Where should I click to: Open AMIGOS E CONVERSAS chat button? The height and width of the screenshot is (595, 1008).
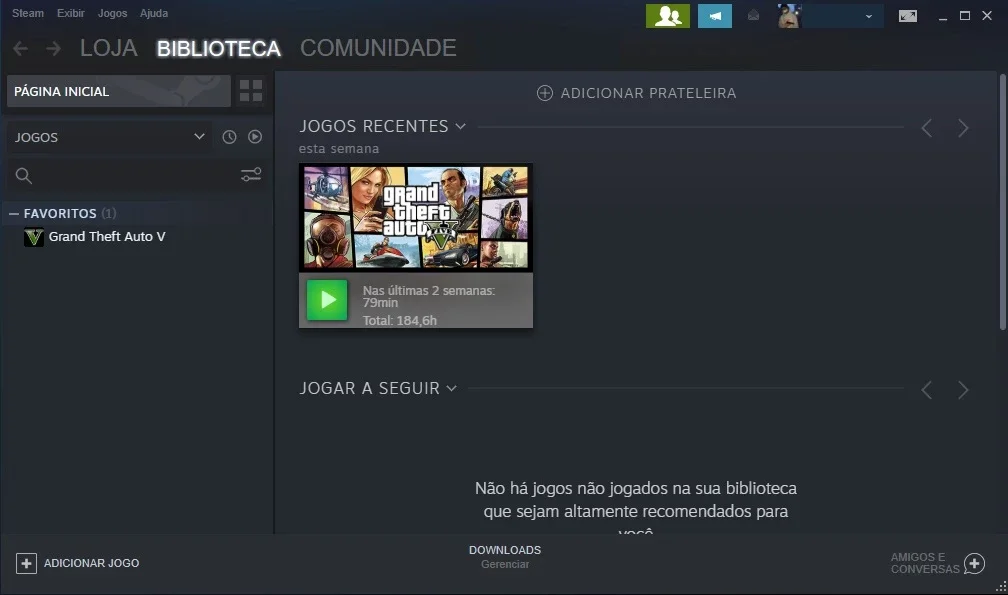click(x=937, y=564)
